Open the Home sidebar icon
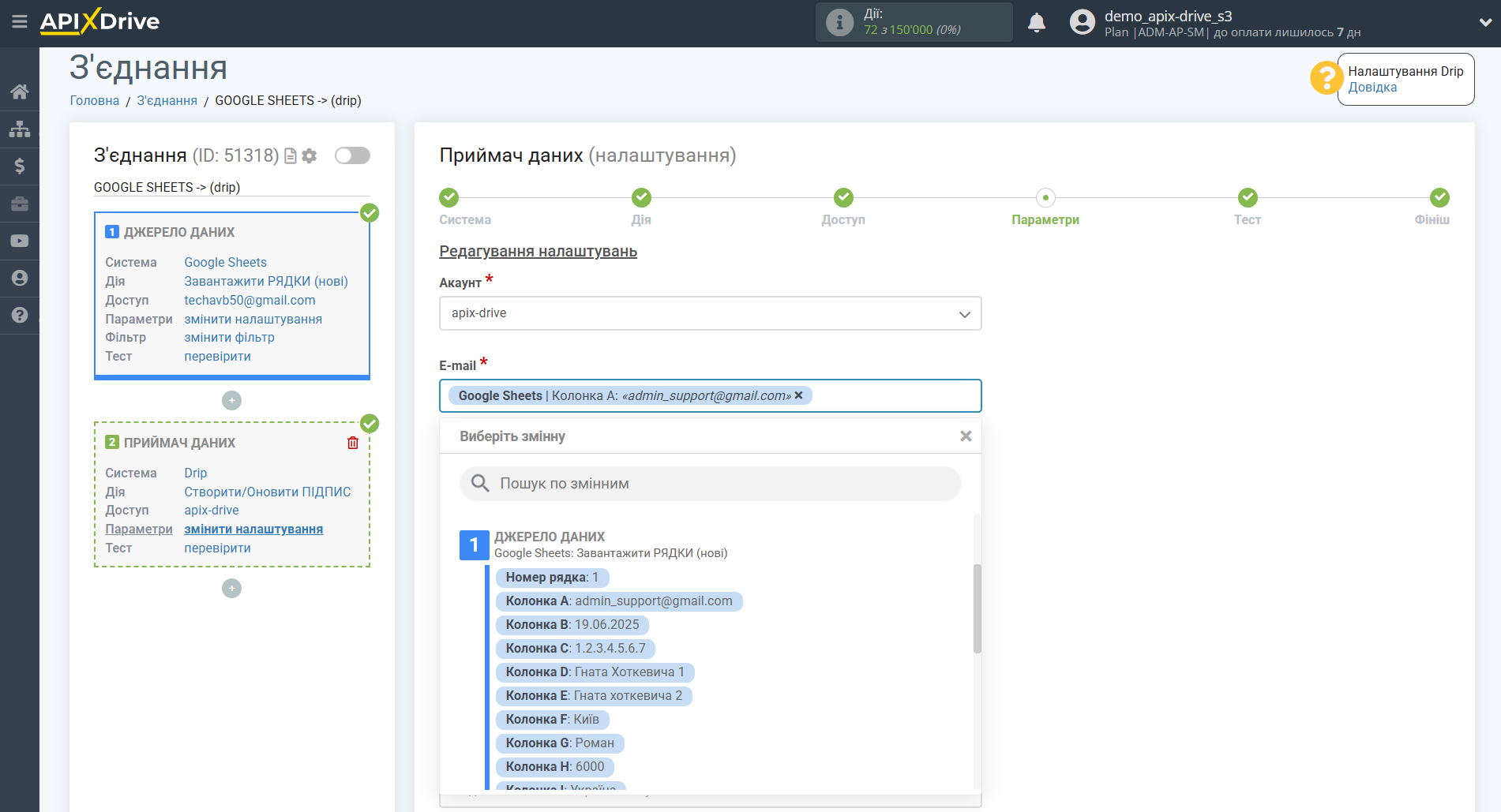 click(x=20, y=92)
